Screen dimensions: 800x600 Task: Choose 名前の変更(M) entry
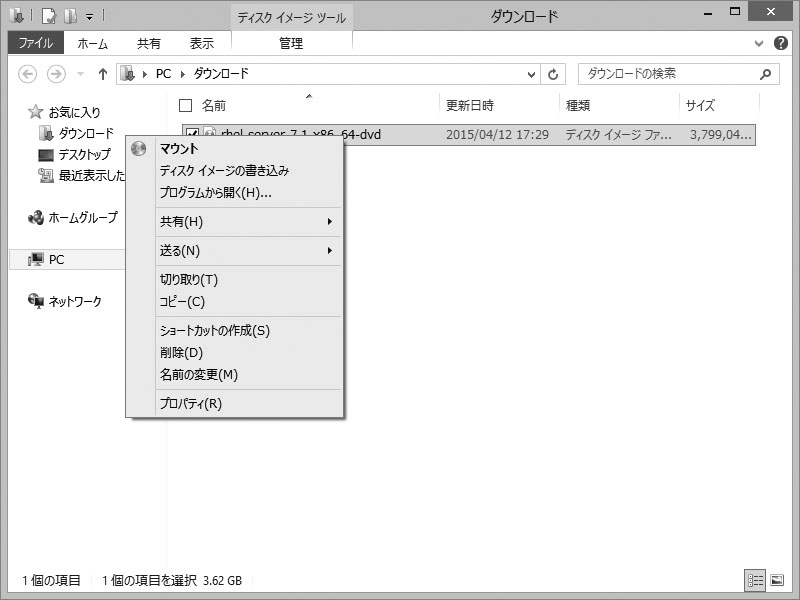click(199, 374)
